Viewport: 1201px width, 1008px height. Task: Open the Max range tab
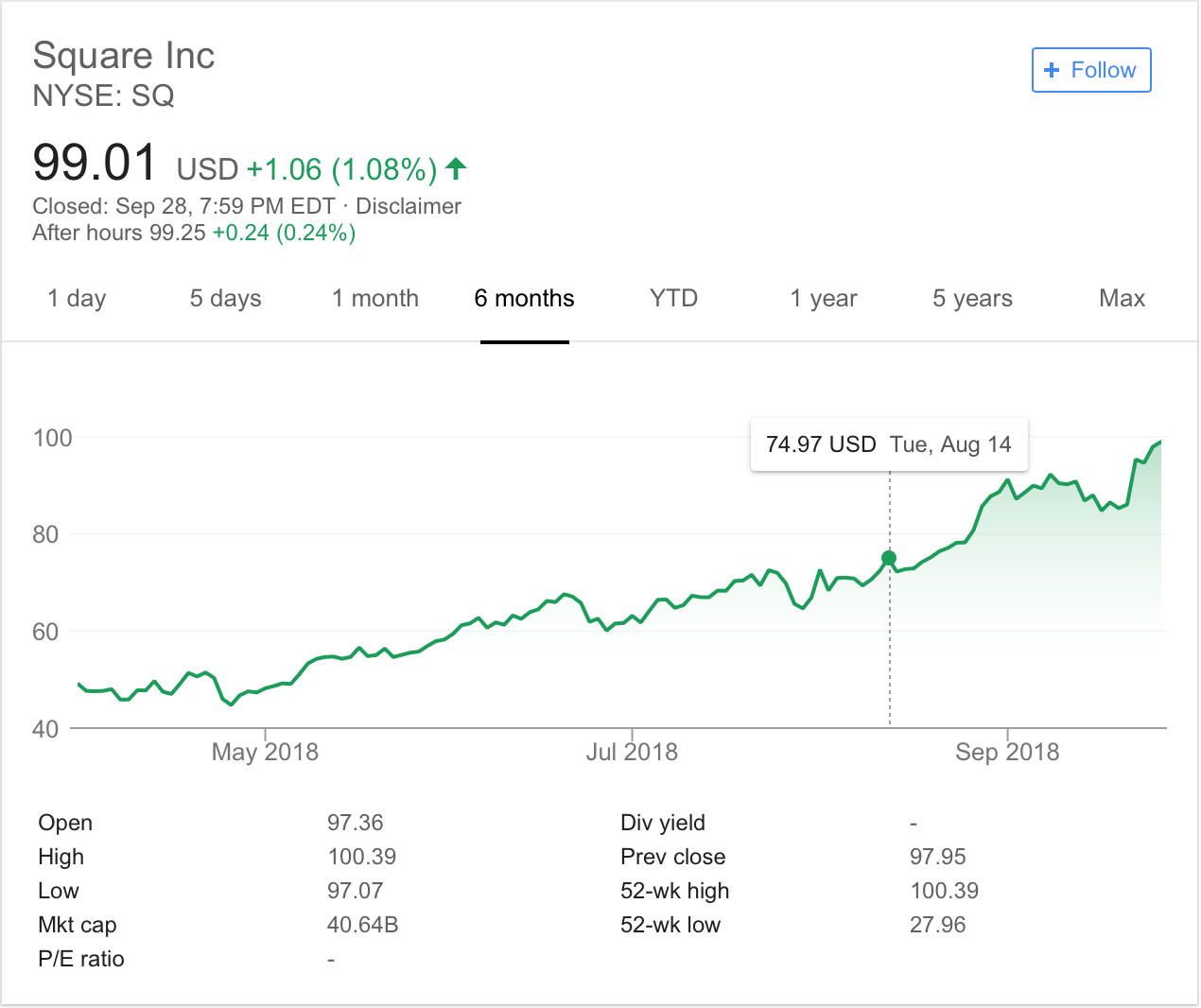coord(1122,299)
